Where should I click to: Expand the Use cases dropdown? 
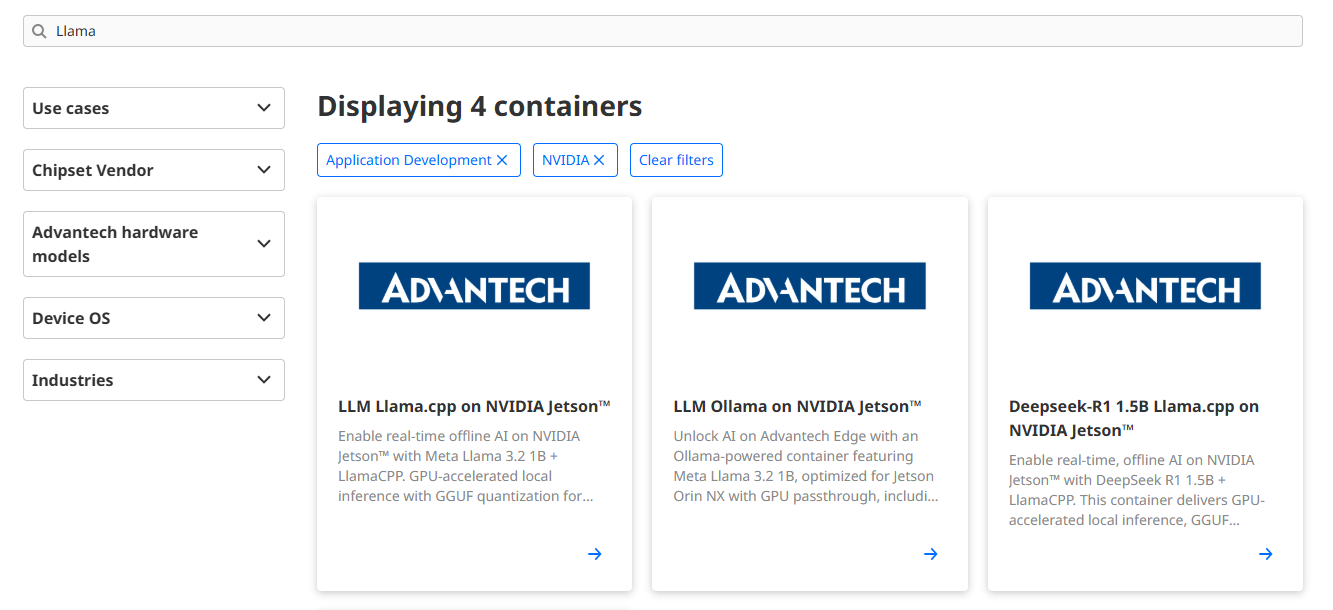pos(153,108)
